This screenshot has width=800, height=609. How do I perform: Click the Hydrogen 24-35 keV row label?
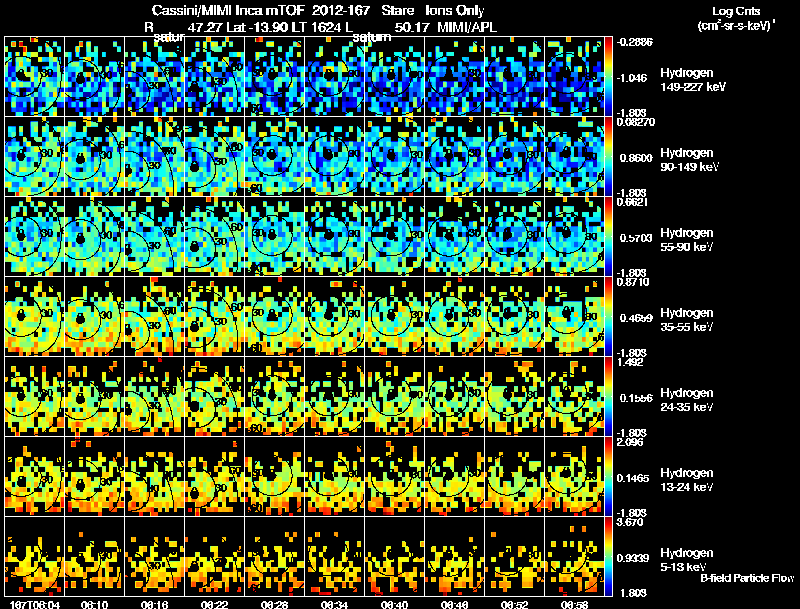coord(686,400)
